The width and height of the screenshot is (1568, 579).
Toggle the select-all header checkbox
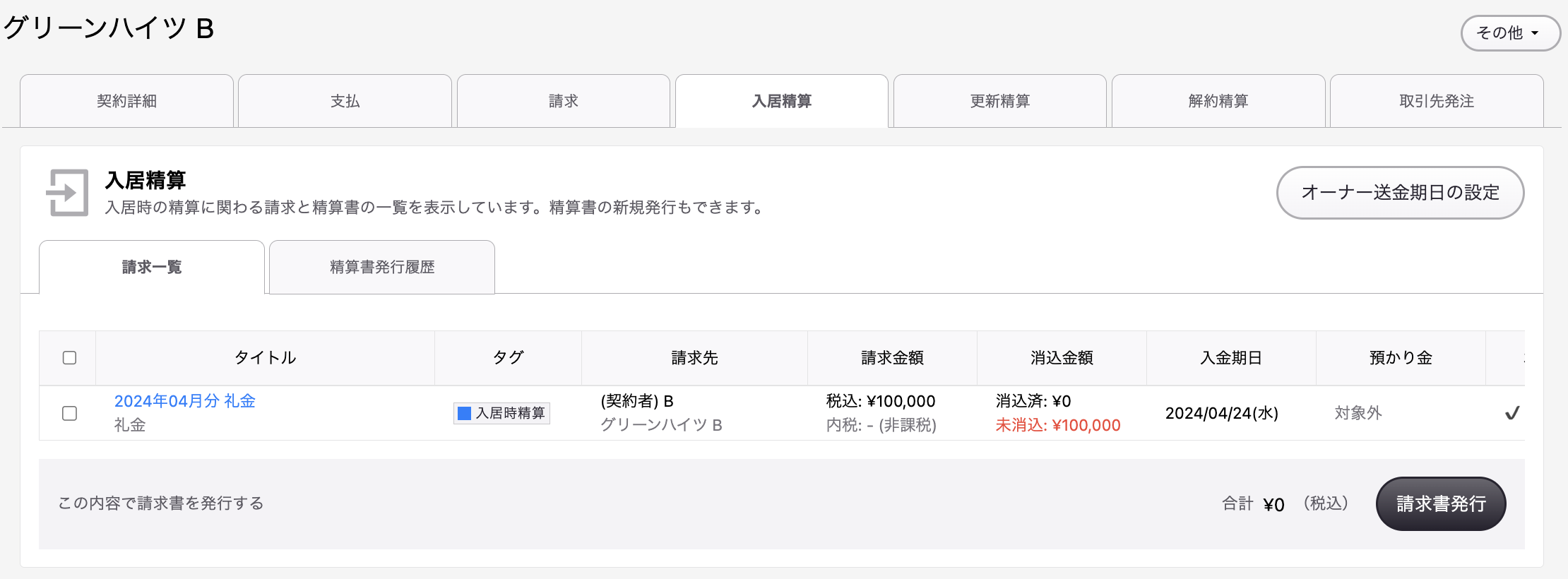[69, 357]
